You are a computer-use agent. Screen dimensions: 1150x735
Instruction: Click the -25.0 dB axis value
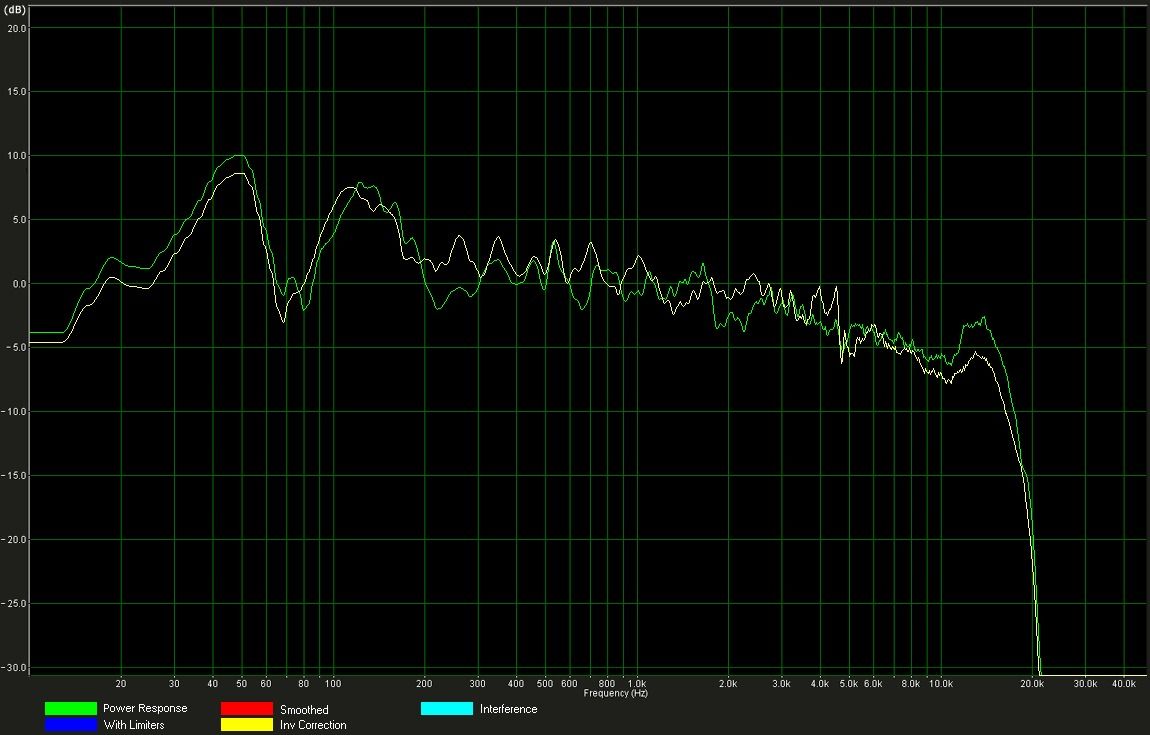point(14,604)
